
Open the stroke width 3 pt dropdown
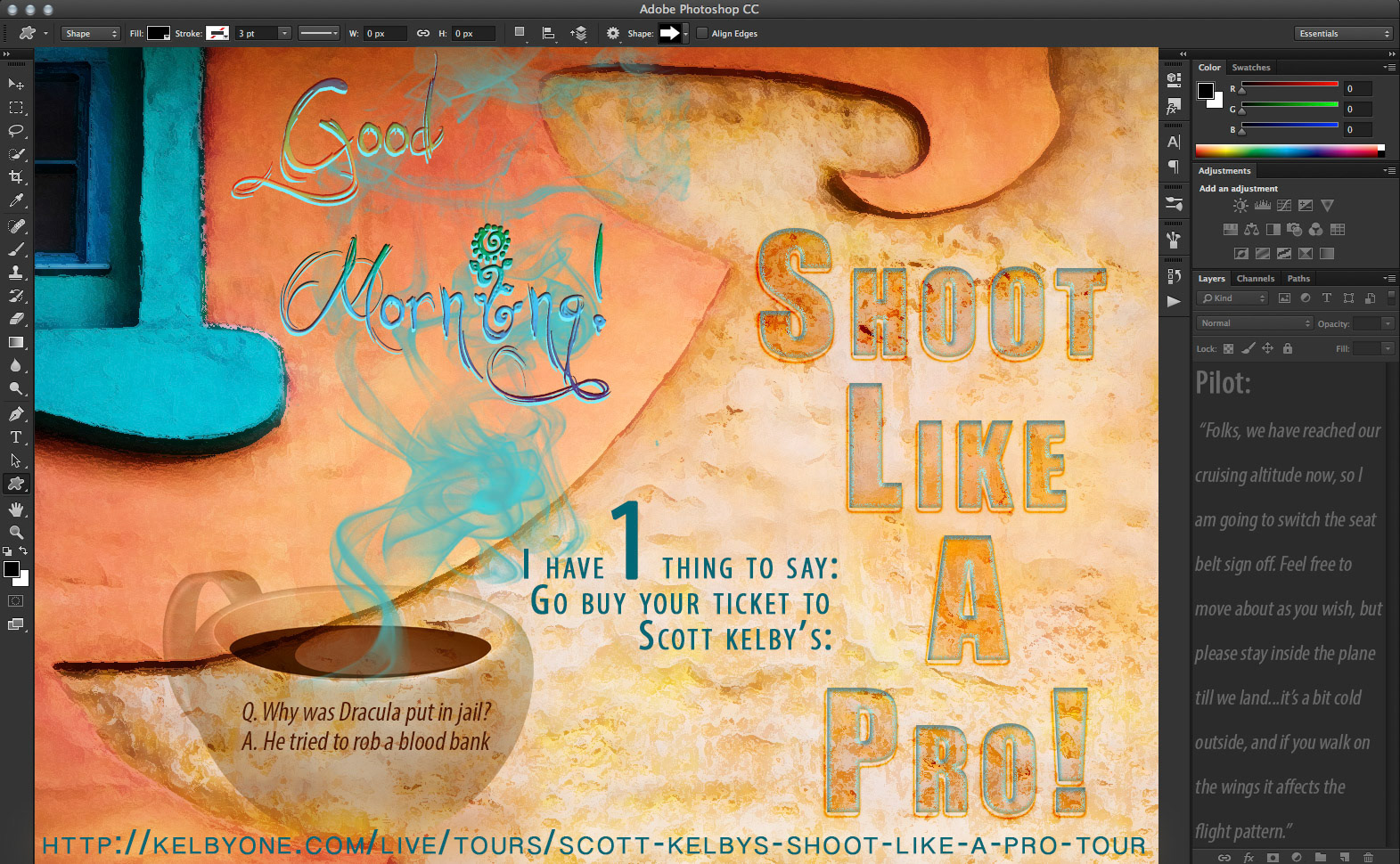click(284, 34)
